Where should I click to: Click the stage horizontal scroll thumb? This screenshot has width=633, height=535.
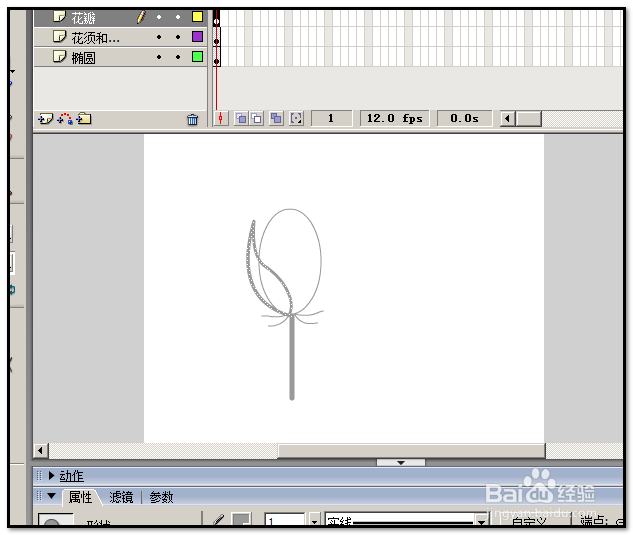coord(411,451)
